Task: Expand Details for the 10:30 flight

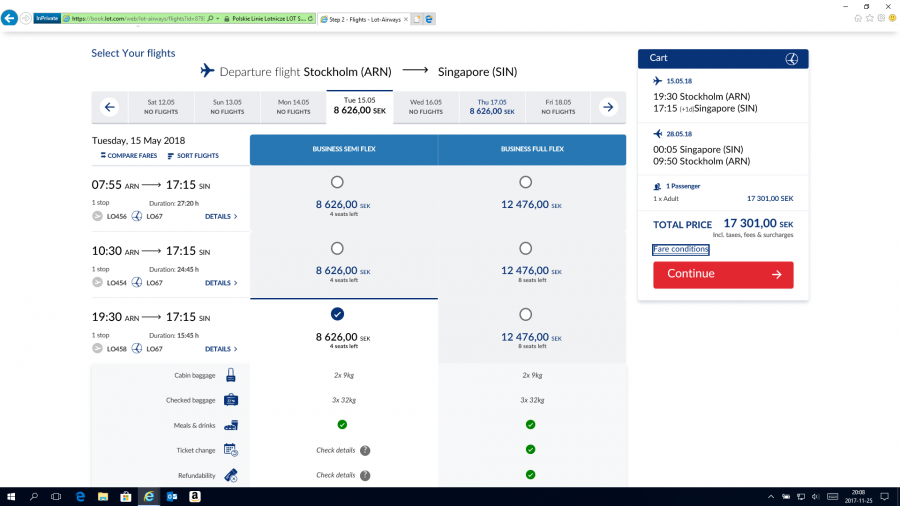Action: coord(221,283)
